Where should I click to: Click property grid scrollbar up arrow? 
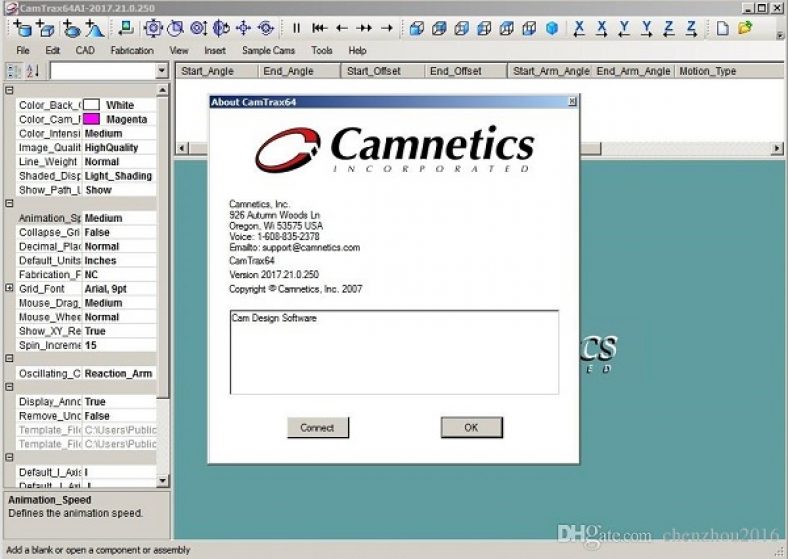tap(162, 90)
